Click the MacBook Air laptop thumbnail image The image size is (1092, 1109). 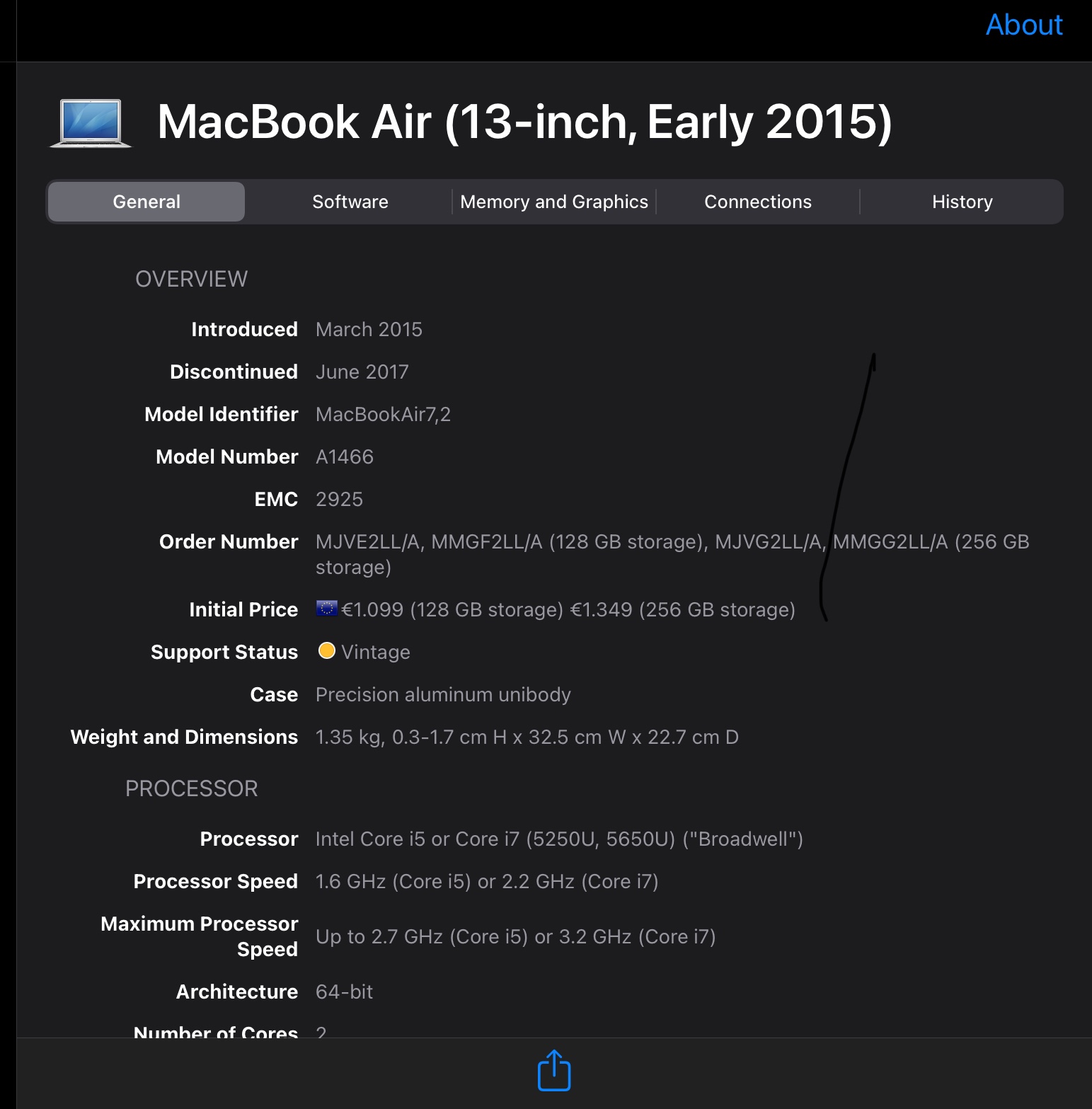tap(91, 124)
